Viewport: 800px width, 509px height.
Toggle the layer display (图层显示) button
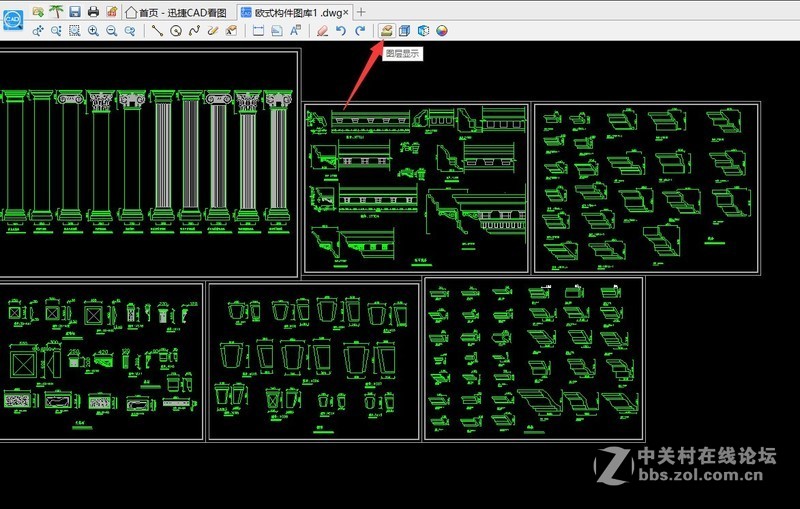pyautogui.click(x=386, y=31)
